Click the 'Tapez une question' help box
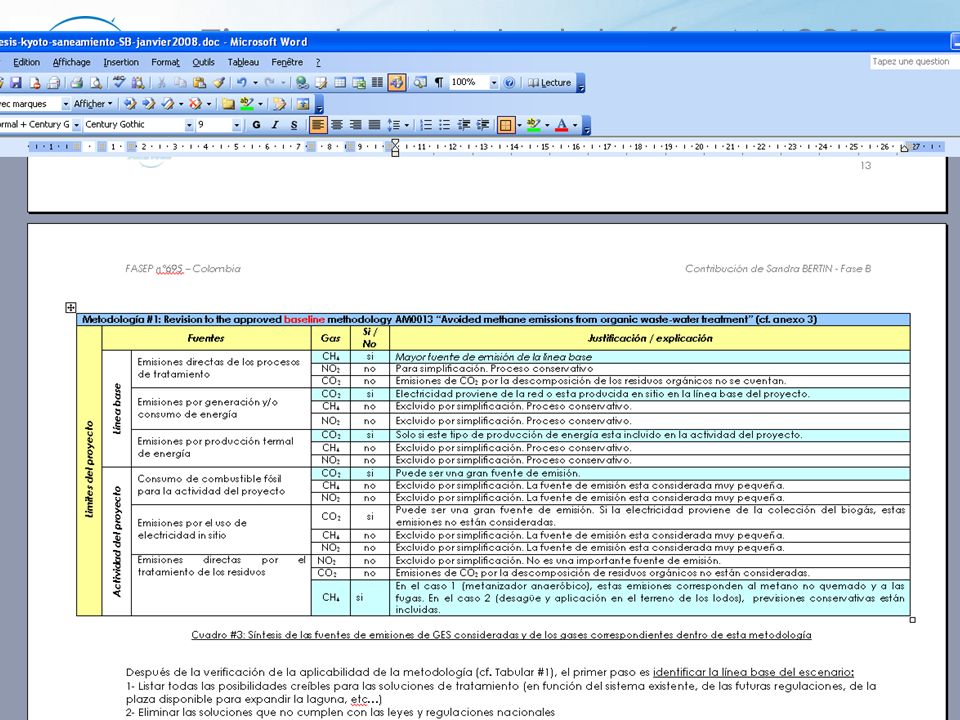960x720 pixels. point(913,62)
